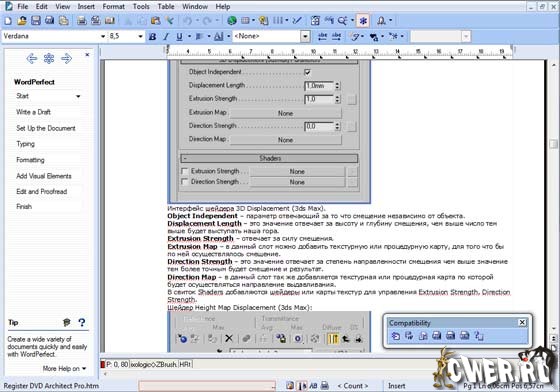
Task: Click the font color icon
Action: [x=218, y=36]
